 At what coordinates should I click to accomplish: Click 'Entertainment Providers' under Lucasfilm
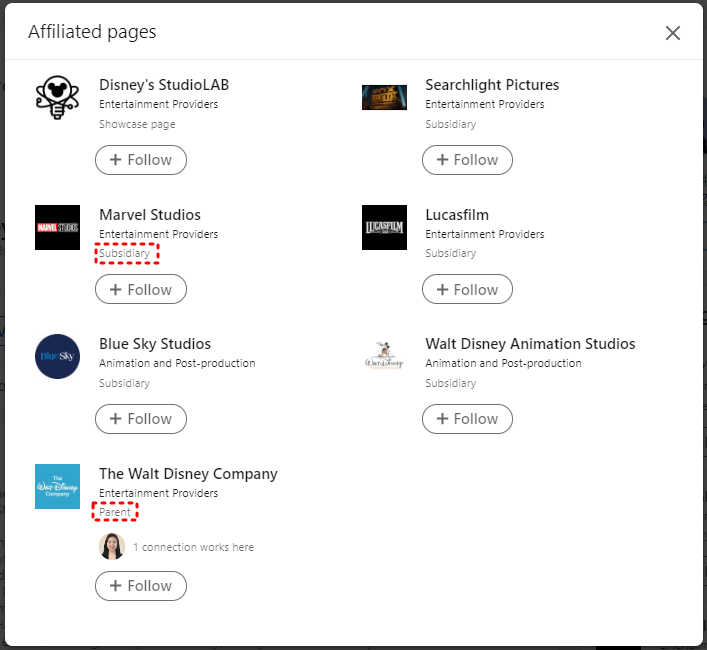[x=485, y=234]
